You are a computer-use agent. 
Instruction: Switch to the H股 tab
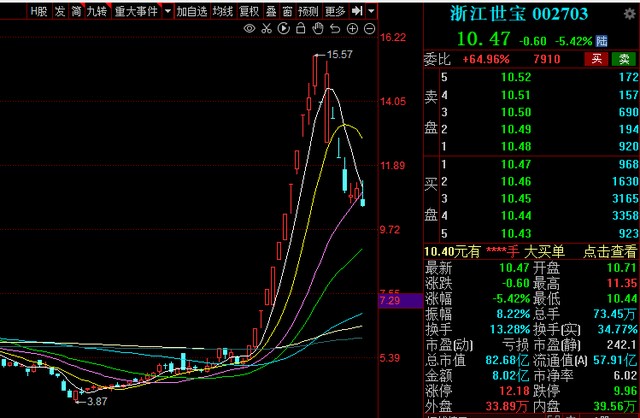click(x=38, y=12)
